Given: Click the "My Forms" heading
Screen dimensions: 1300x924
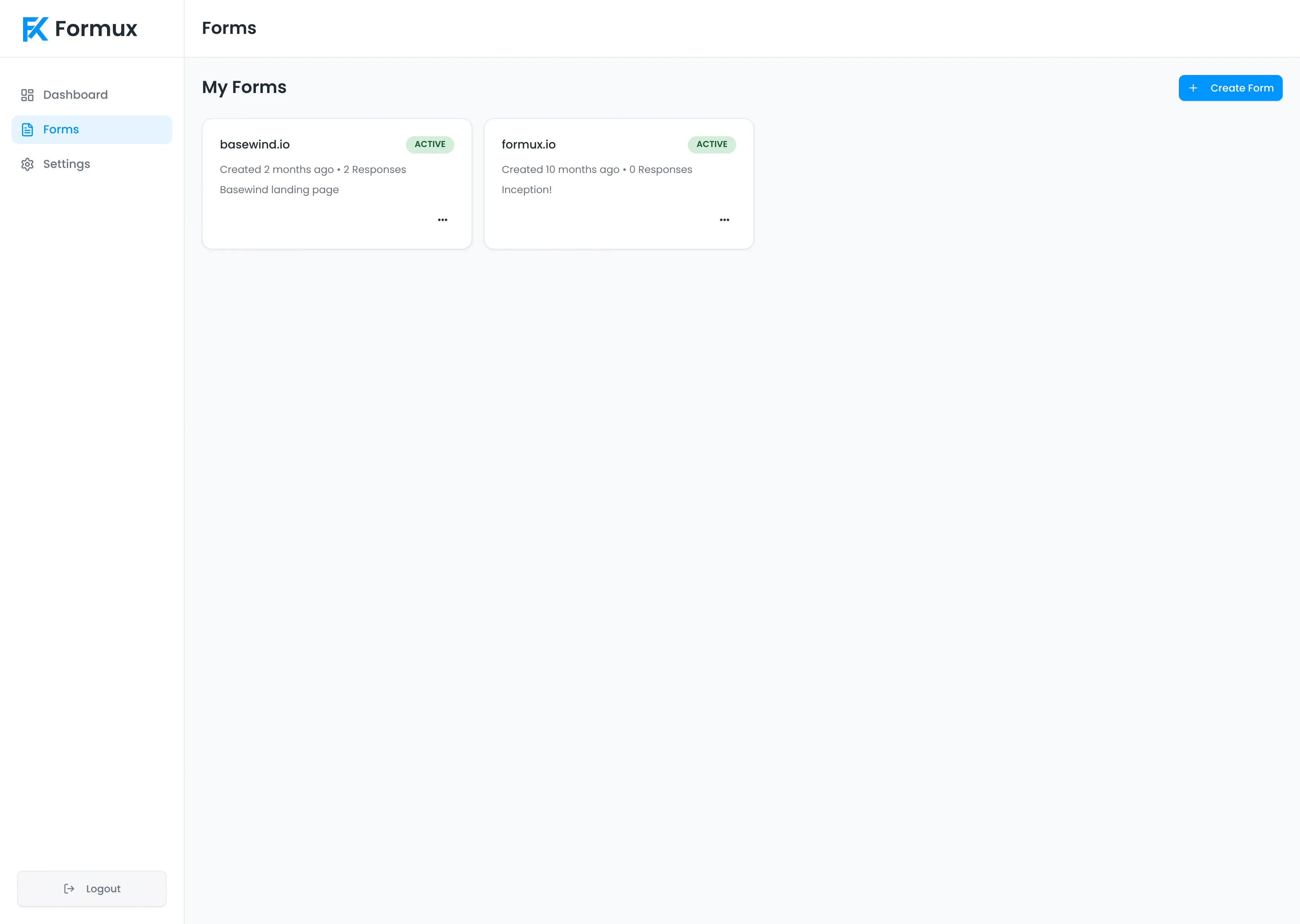Looking at the screenshot, I should (244, 88).
